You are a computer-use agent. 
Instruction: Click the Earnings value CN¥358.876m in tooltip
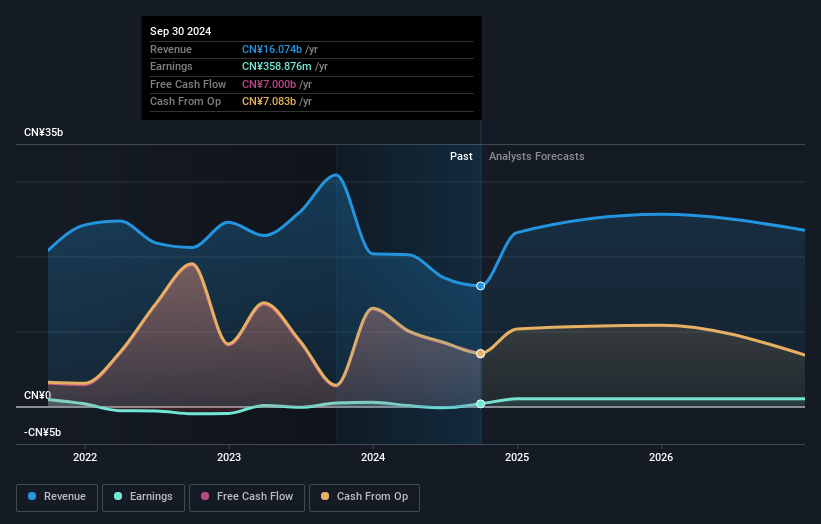276,66
